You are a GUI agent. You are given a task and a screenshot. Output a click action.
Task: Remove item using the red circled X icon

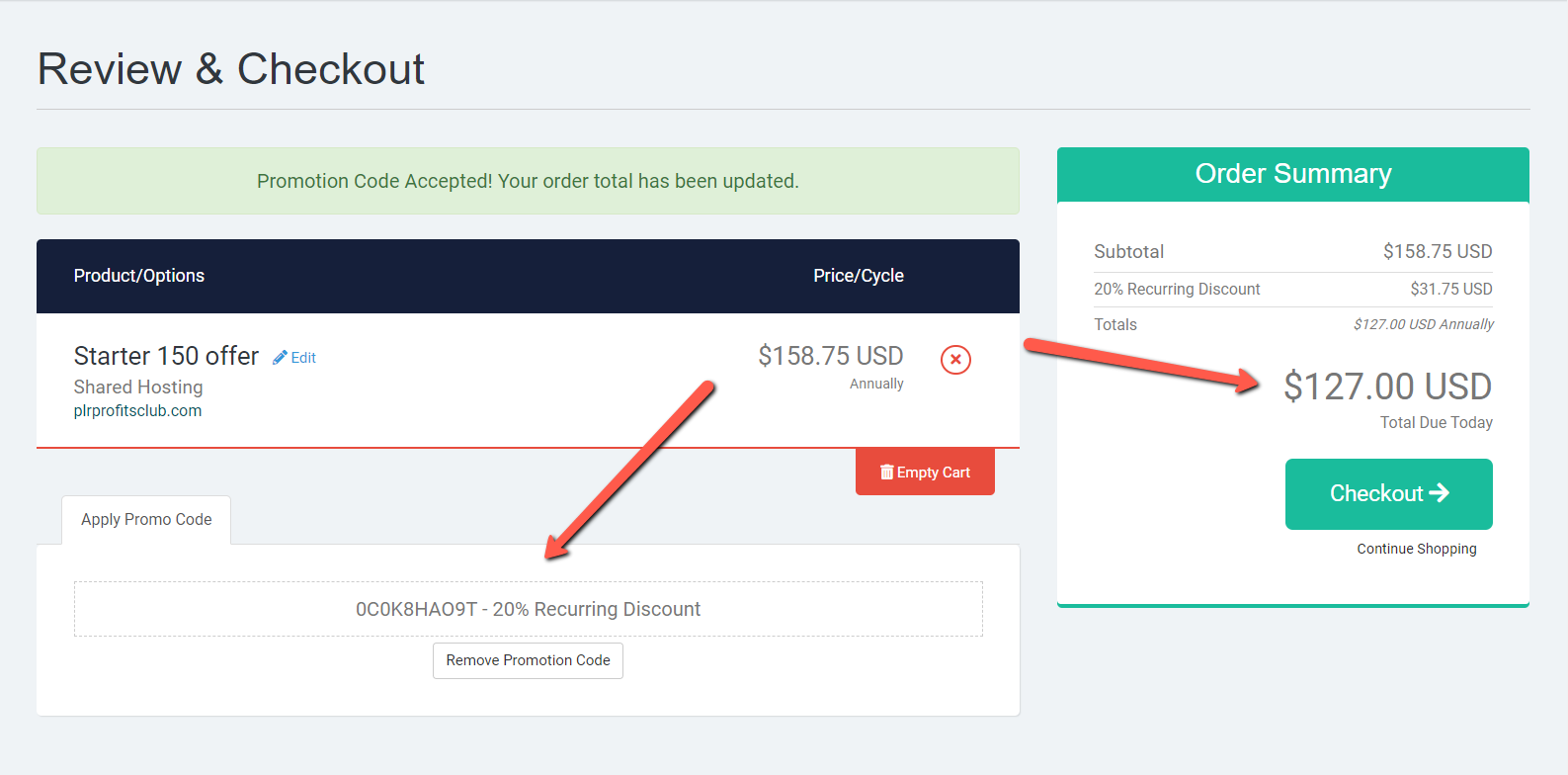point(955,360)
